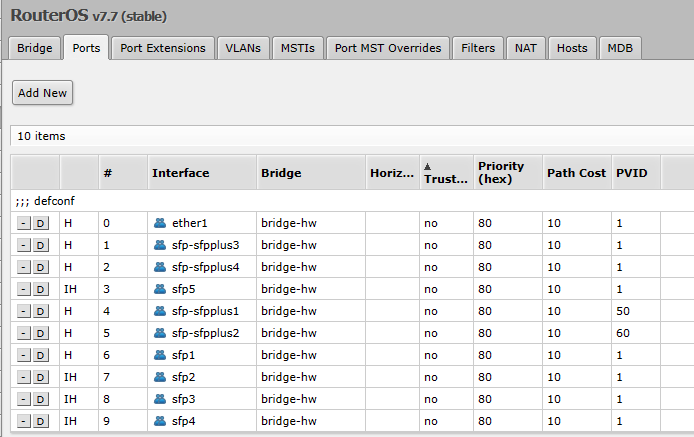Screen dimensions: 694x437
Task: Click the RouterOS v7.7 (stable) title
Action: pyautogui.click(x=89, y=15)
